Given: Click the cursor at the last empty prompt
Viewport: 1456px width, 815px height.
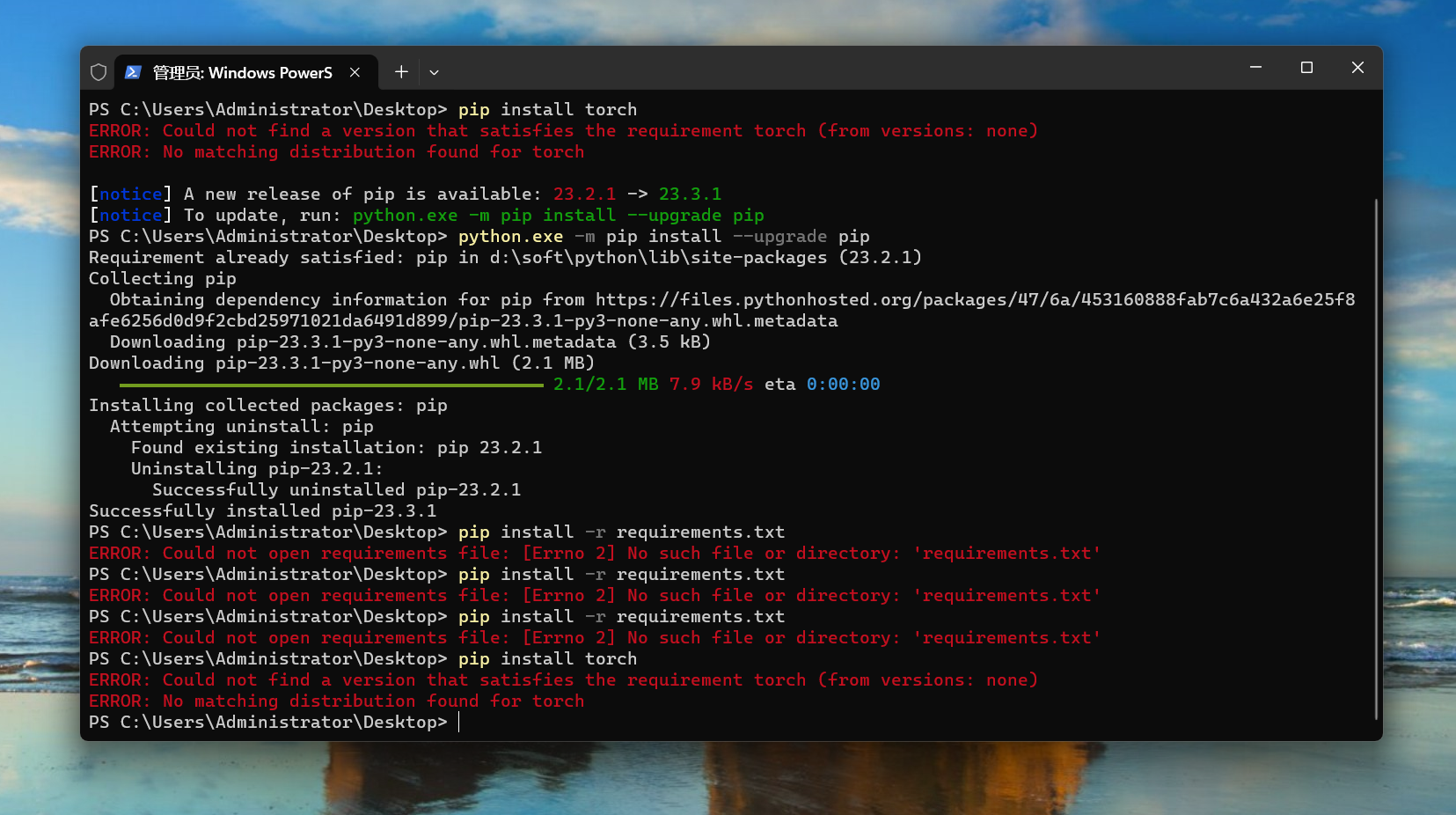Looking at the screenshot, I should (459, 723).
